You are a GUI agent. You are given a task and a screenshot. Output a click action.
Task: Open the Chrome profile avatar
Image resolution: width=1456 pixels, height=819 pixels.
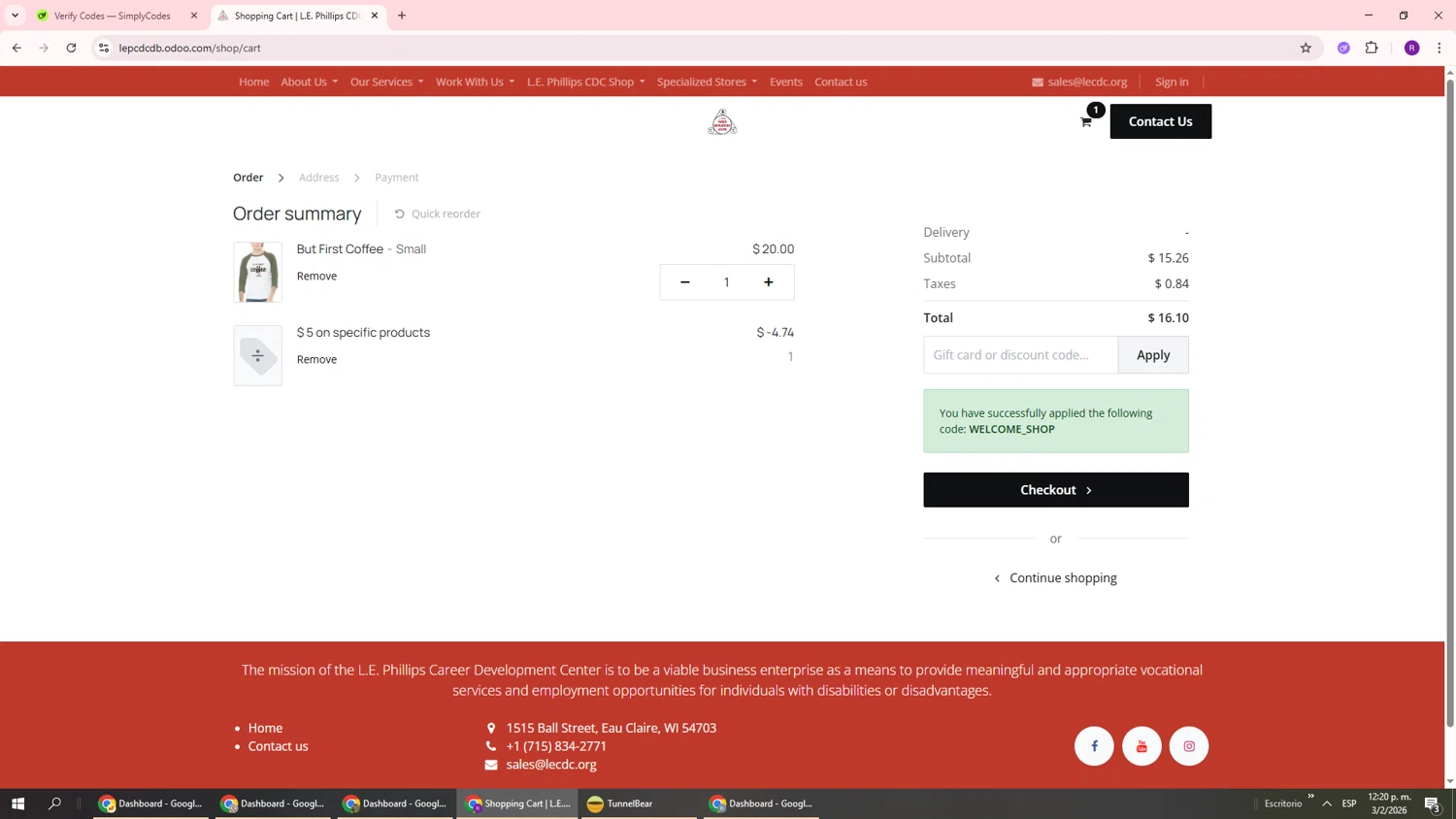(1411, 48)
